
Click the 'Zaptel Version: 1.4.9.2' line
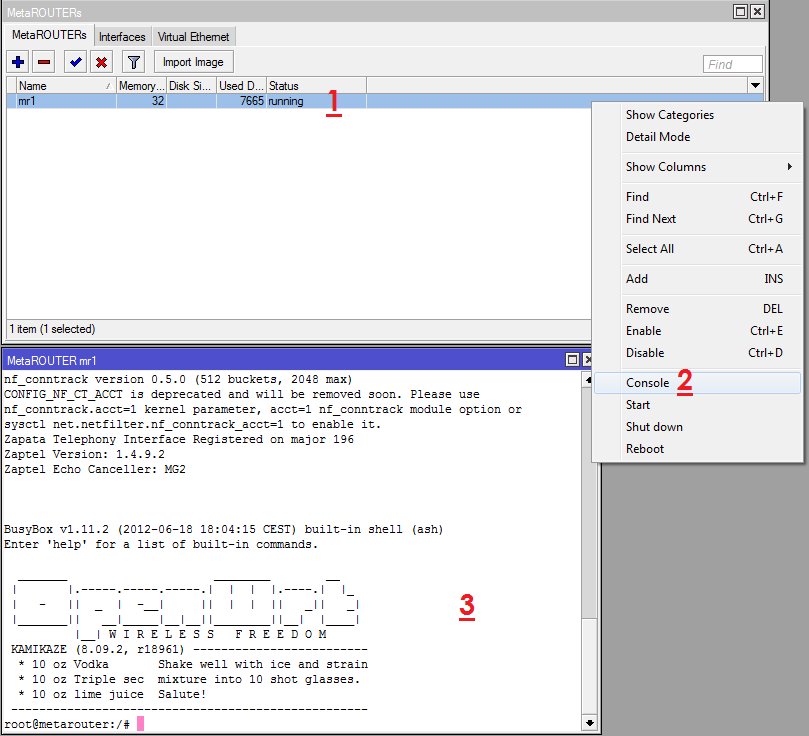[85, 454]
